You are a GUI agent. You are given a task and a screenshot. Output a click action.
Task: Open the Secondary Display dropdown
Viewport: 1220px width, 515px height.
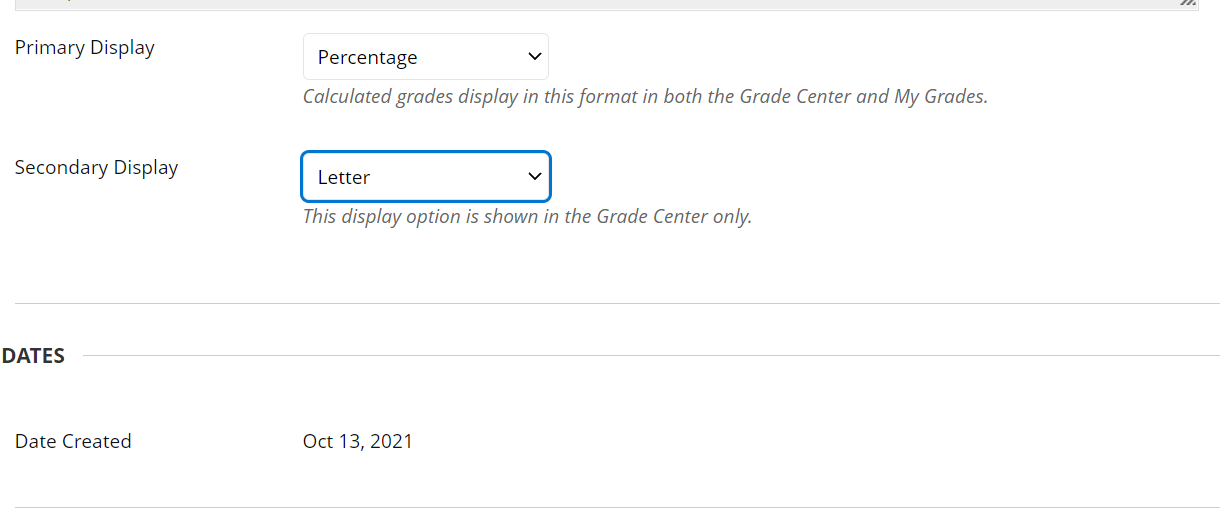coord(425,177)
